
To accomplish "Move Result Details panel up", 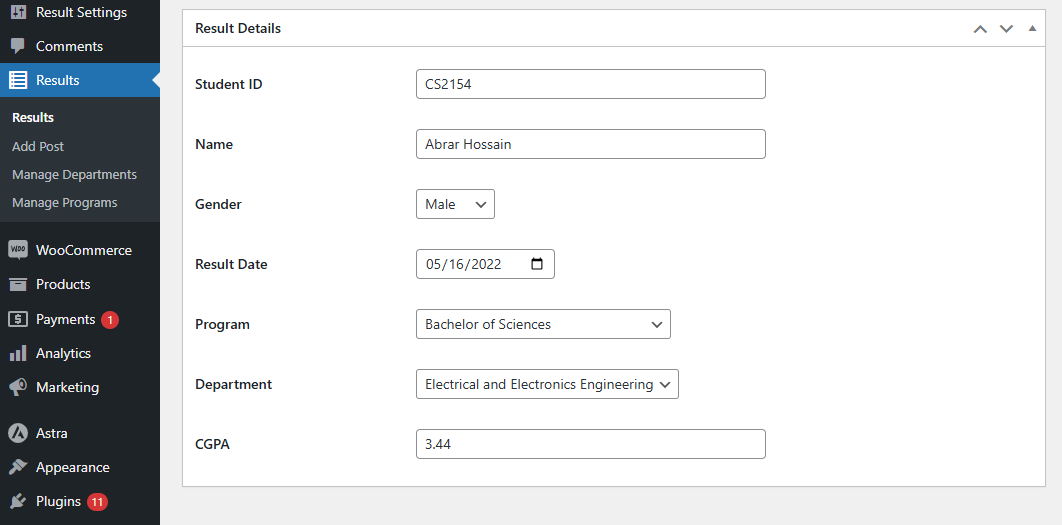I will click(980, 29).
